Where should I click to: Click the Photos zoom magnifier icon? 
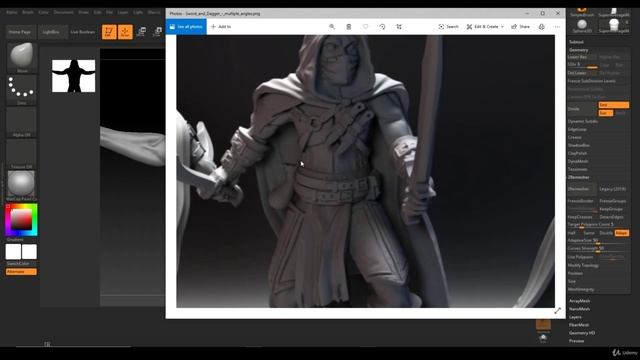click(x=332, y=27)
